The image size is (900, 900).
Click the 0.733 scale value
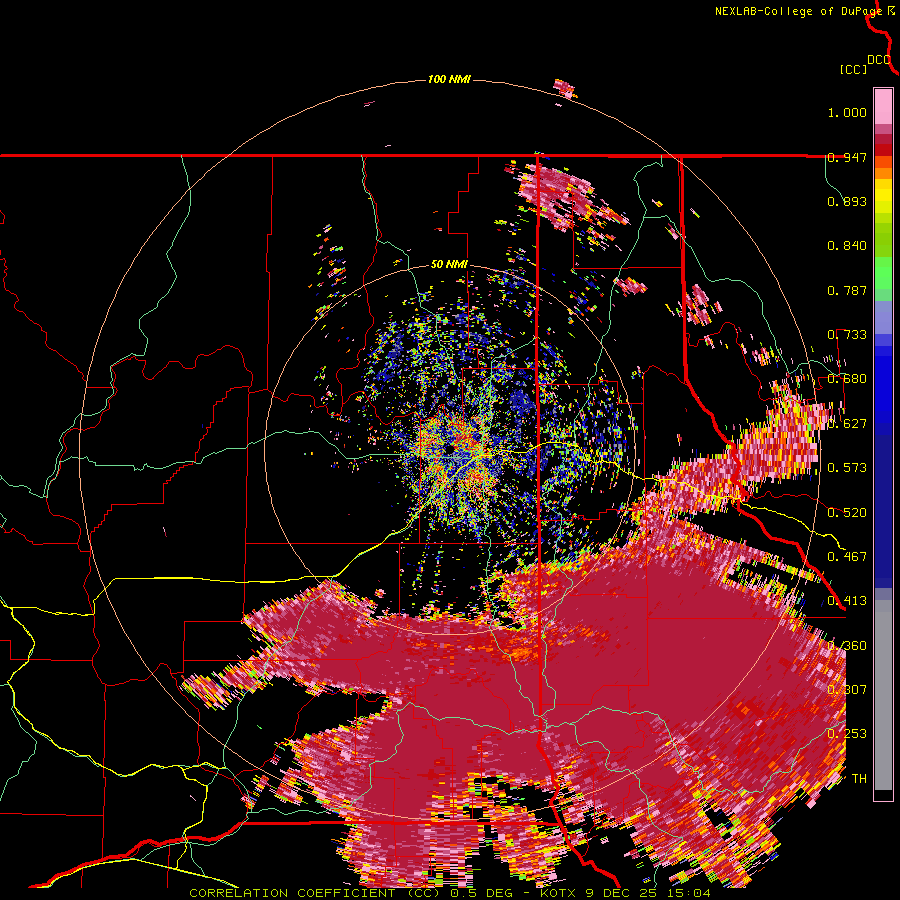[847, 335]
